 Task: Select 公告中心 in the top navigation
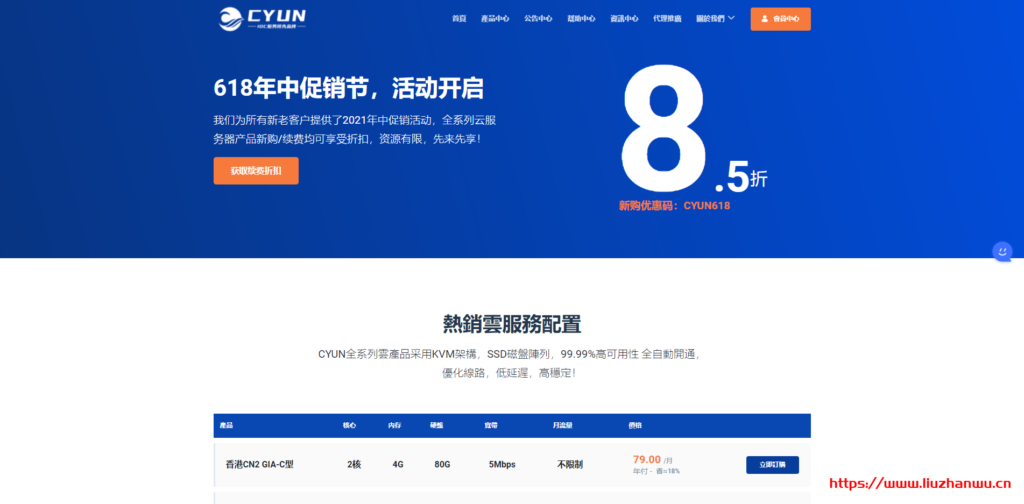click(x=538, y=18)
